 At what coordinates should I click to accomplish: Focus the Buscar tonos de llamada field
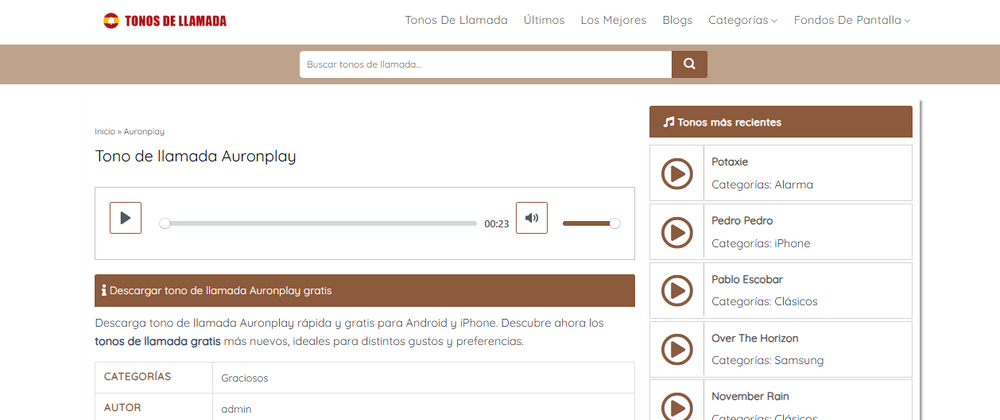[x=486, y=64]
